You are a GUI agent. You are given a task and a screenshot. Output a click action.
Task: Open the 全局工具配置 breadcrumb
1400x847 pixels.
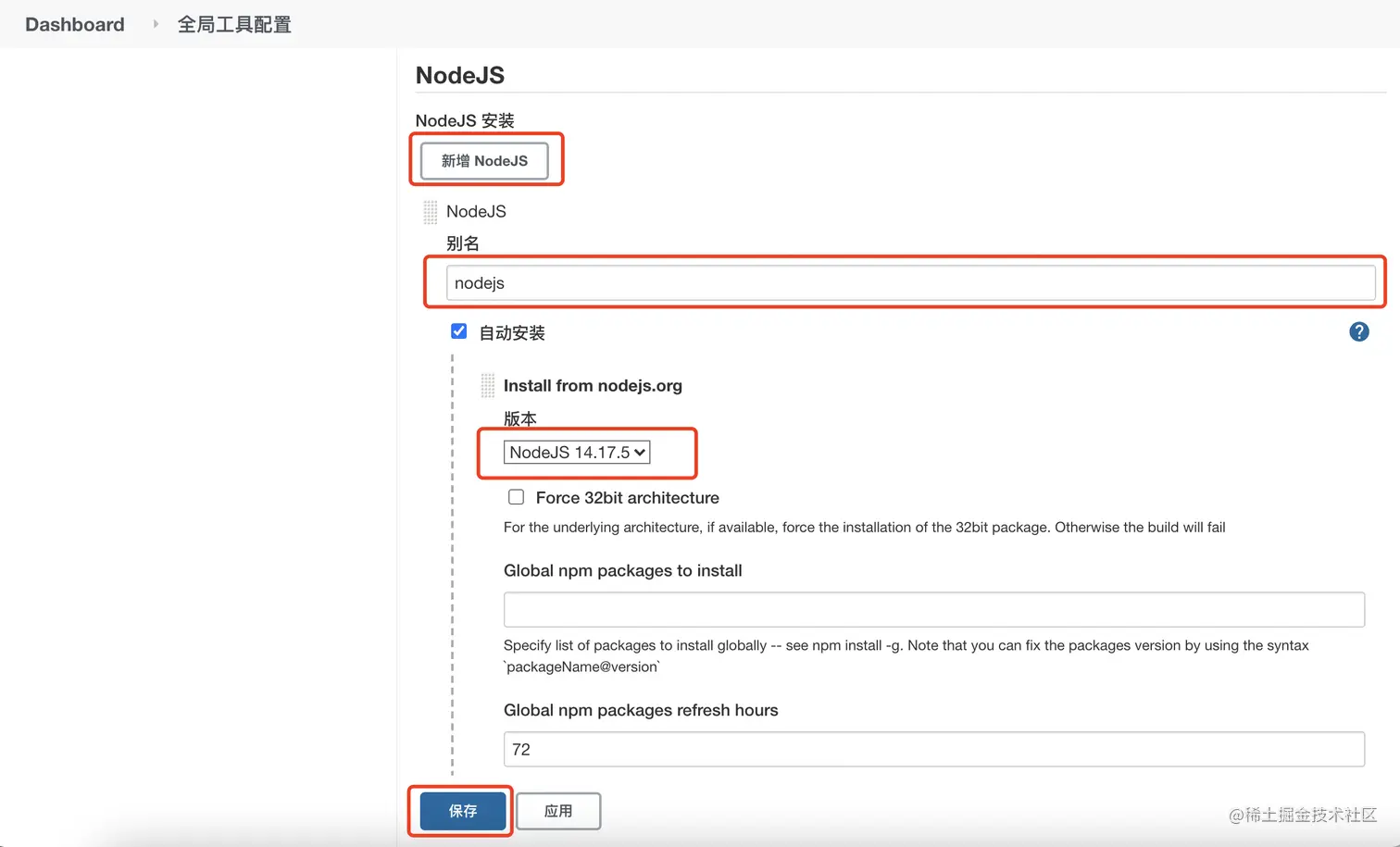234,24
